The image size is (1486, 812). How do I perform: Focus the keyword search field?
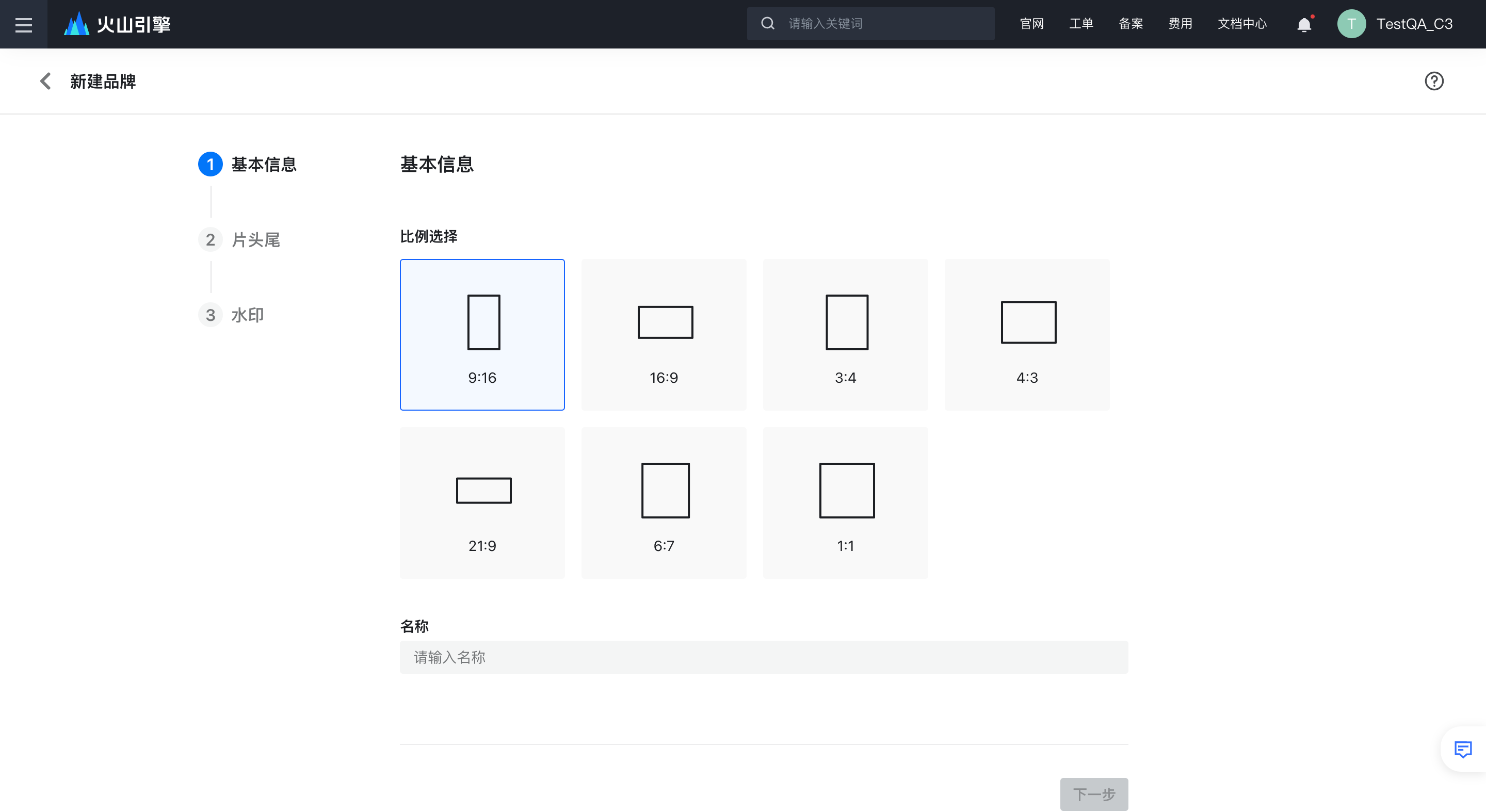pyautogui.click(x=870, y=24)
